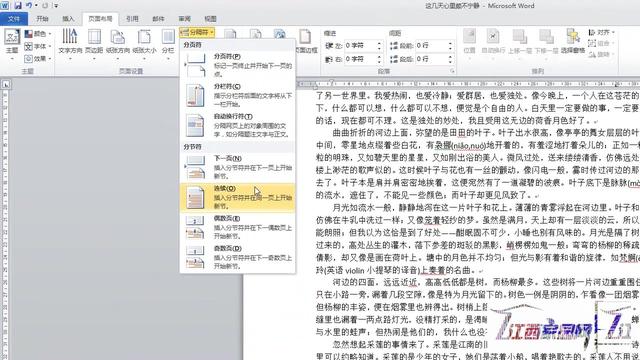
Task: Open the 主题 (Themes) gallery
Action: coord(12,44)
